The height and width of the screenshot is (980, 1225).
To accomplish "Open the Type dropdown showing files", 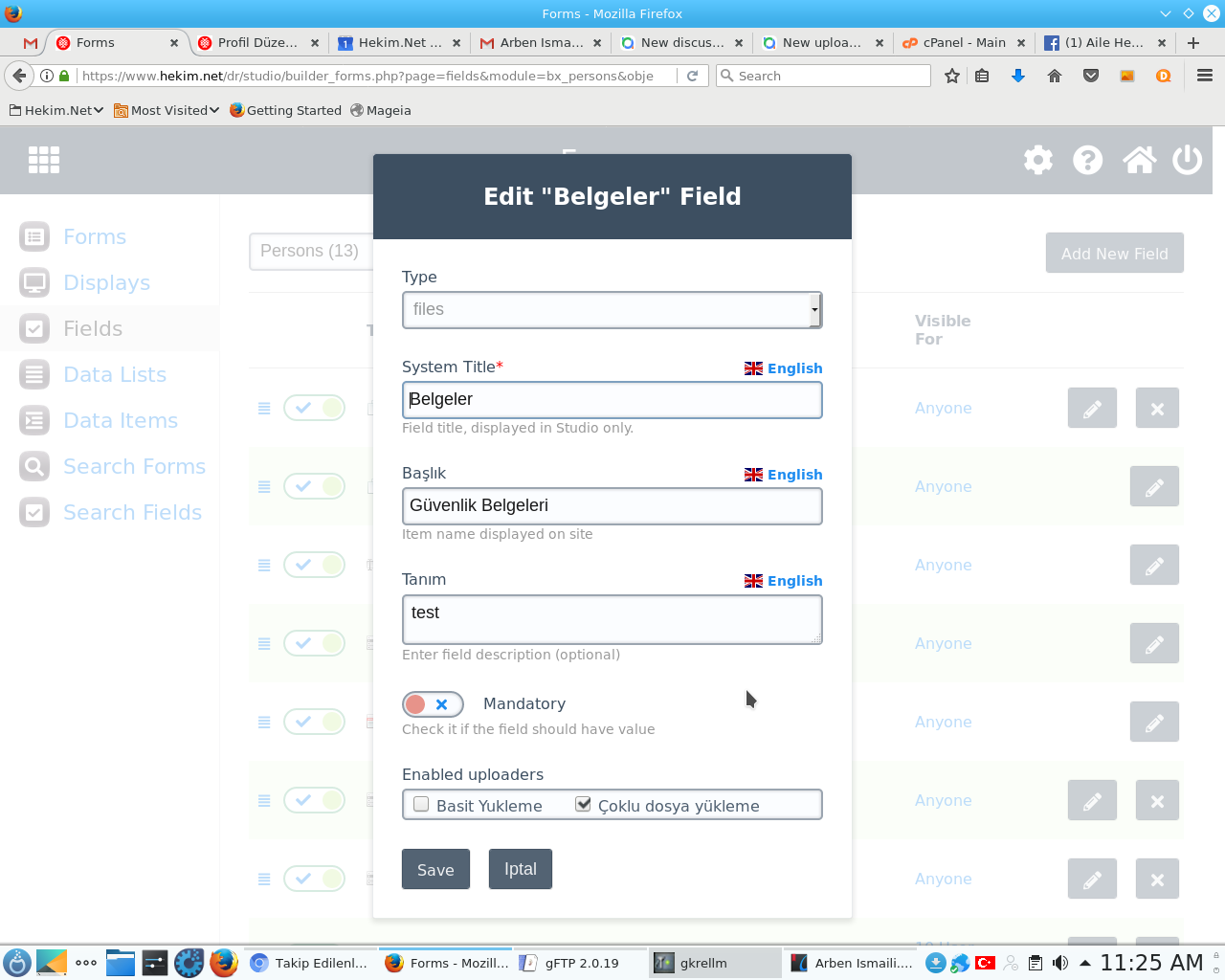I will tap(612, 310).
